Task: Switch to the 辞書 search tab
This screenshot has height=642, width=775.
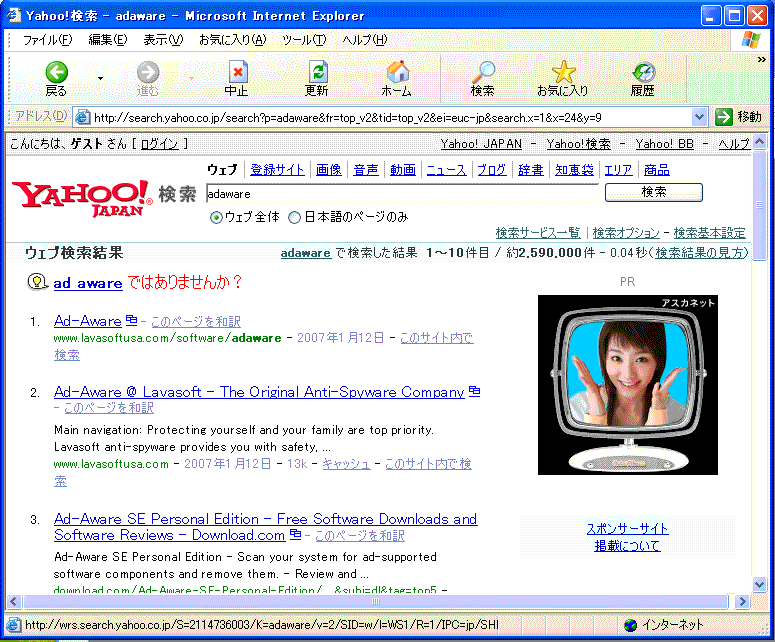Action: 531,170
